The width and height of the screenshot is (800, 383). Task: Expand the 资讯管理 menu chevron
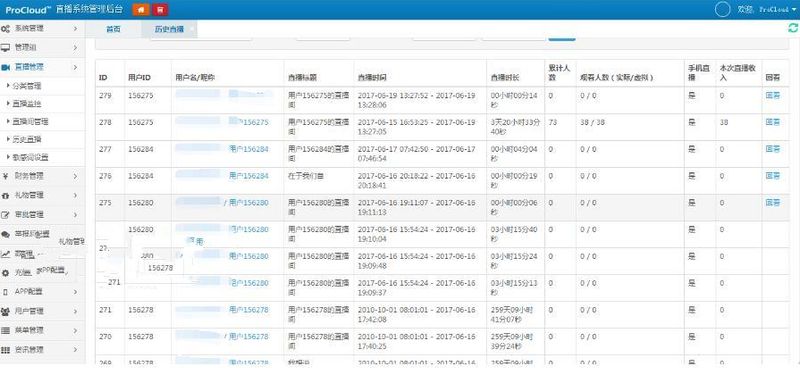pos(76,350)
